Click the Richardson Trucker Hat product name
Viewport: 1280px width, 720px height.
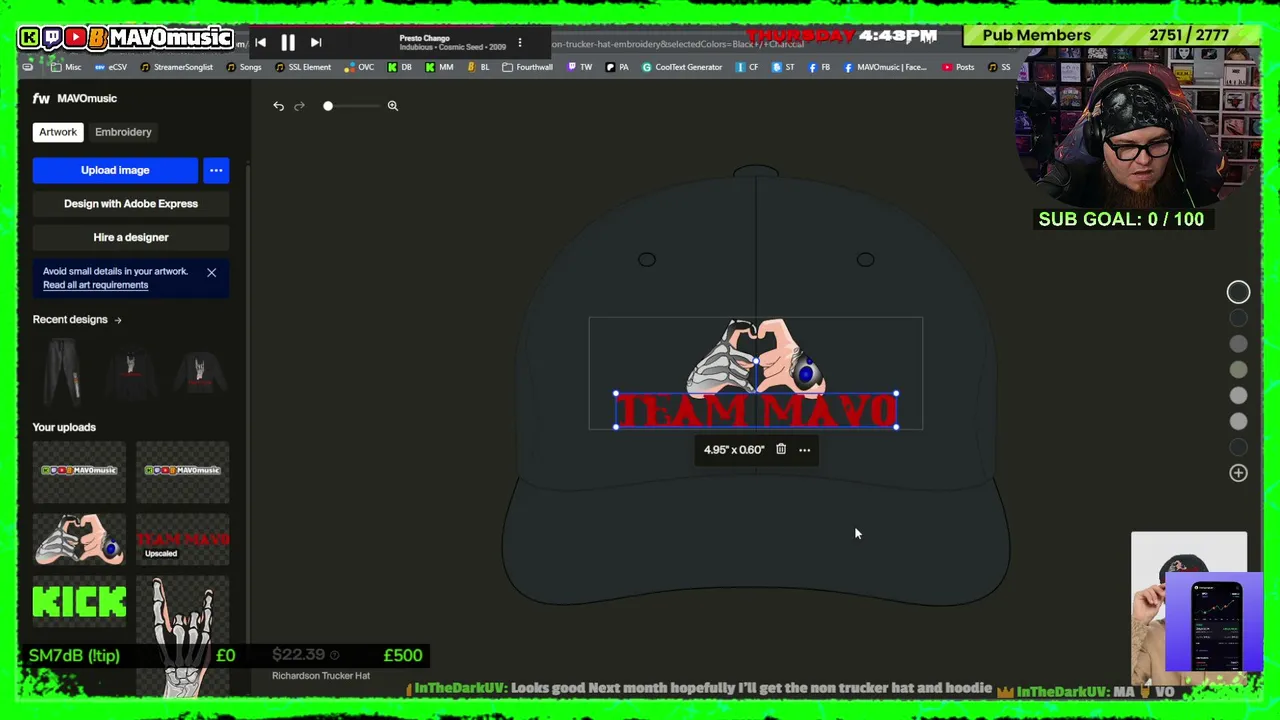(321, 676)
